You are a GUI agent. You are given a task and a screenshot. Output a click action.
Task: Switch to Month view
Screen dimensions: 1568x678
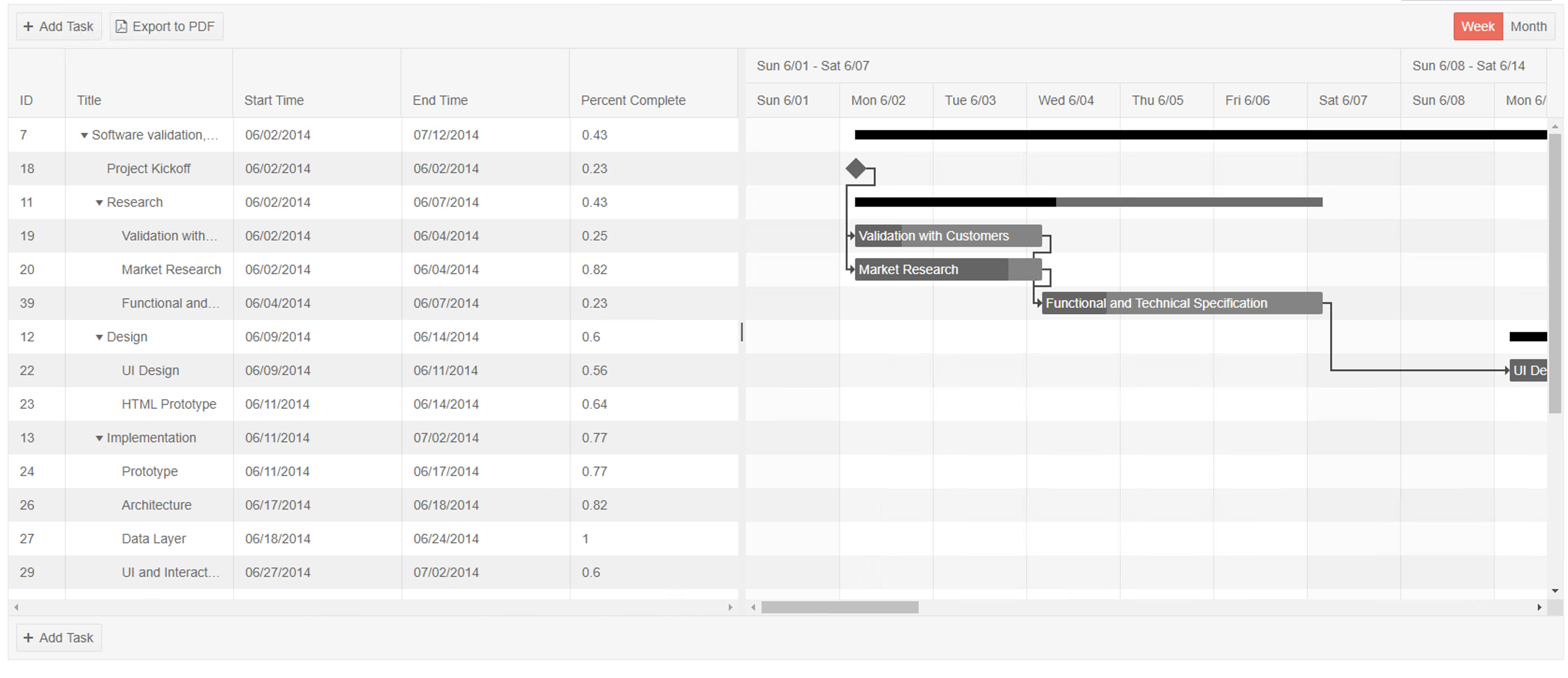1528,26
